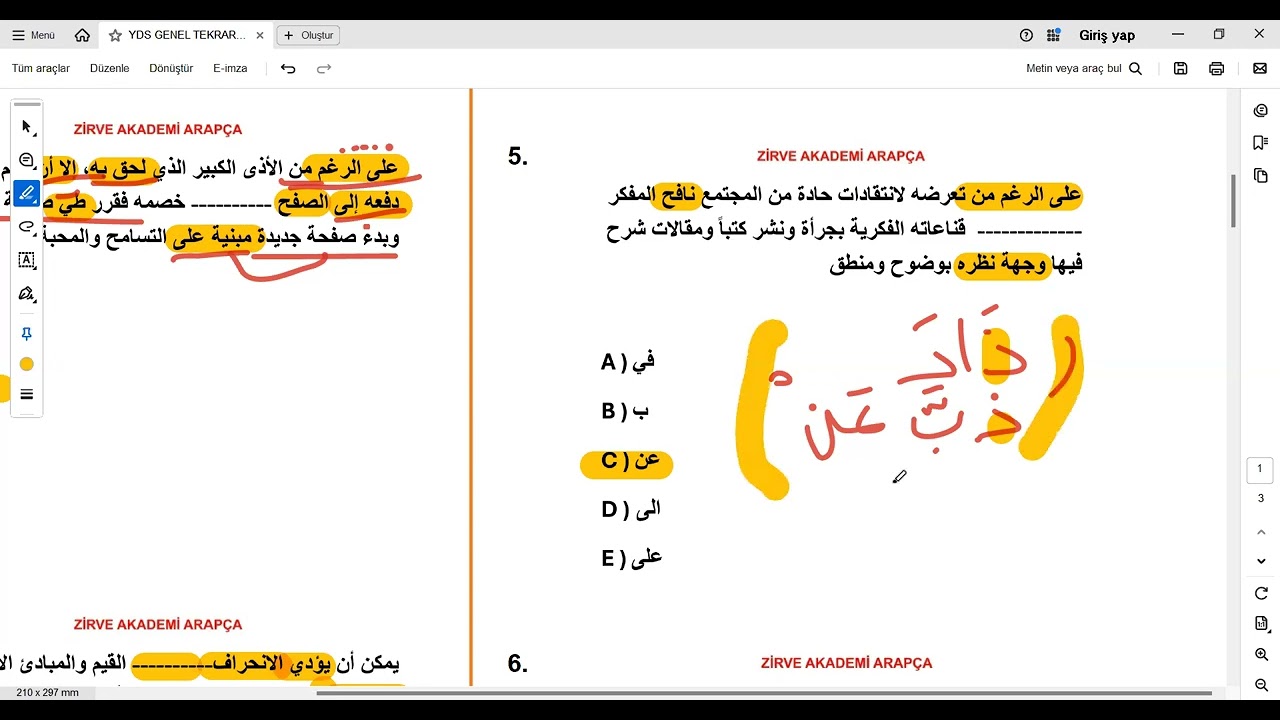Image resolution: width=1280 pixels, height=720 pixels.
Task: Star the YDS GENEL TEKRAR document tab
Action: click(x=115, y=35)
